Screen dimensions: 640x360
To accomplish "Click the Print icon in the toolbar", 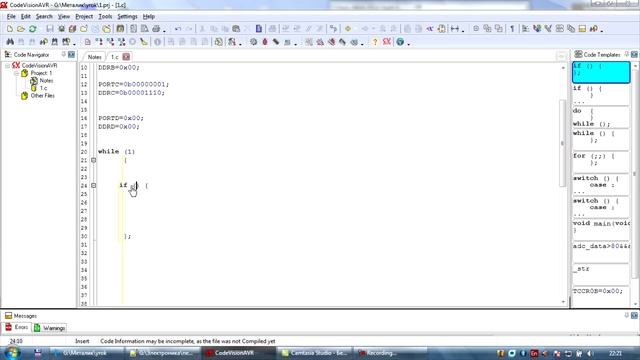I will (x=156, y=29).
